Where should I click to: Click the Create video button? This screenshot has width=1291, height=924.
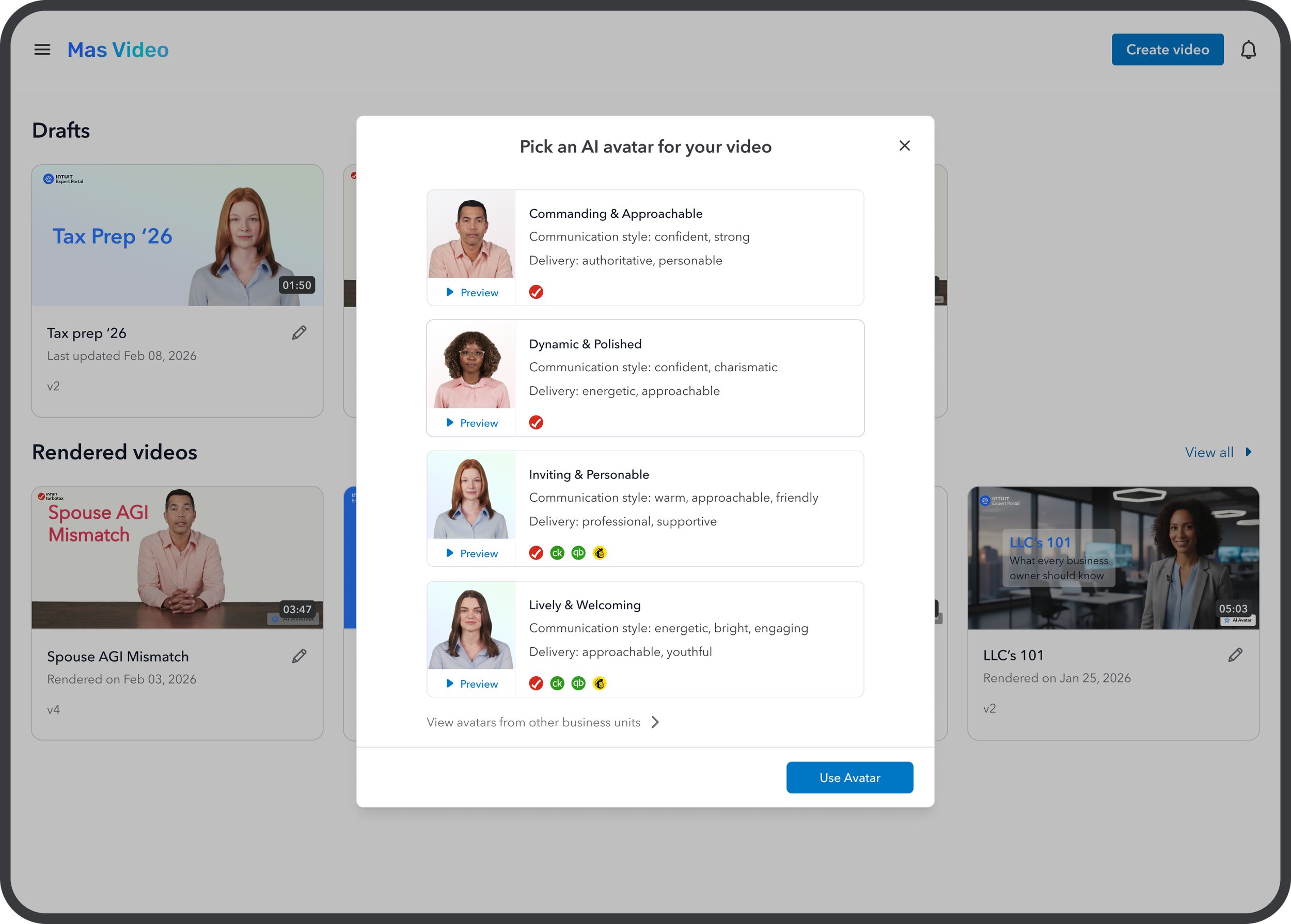click(x=1167, y=50)
